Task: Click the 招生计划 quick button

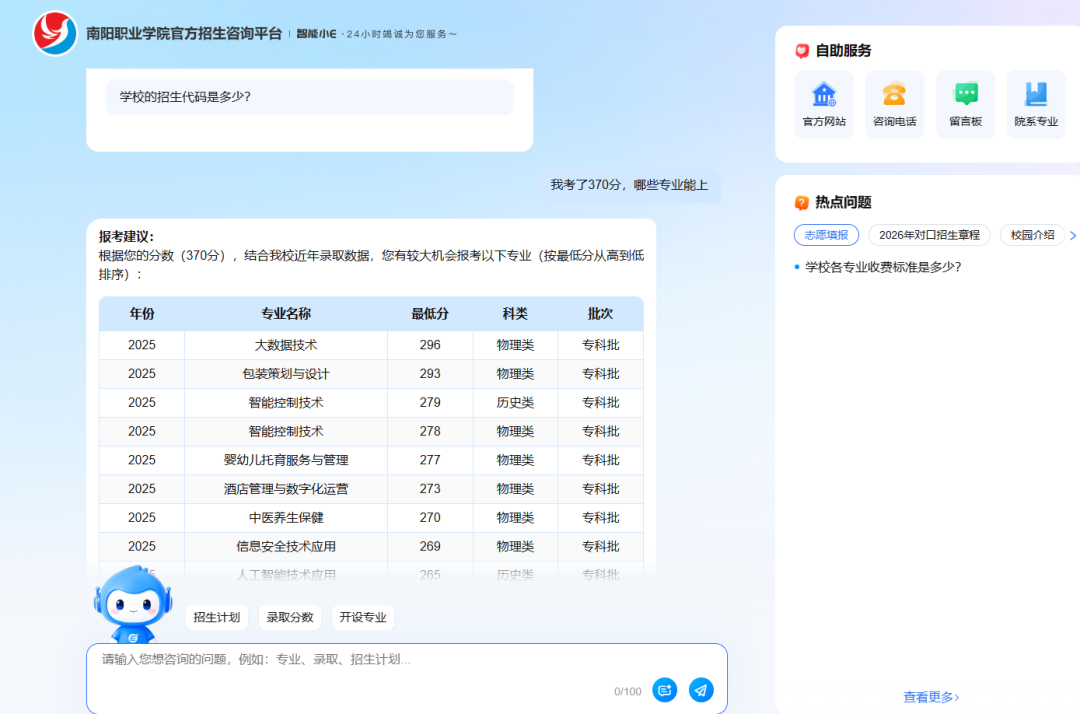Action: point(217,617)
